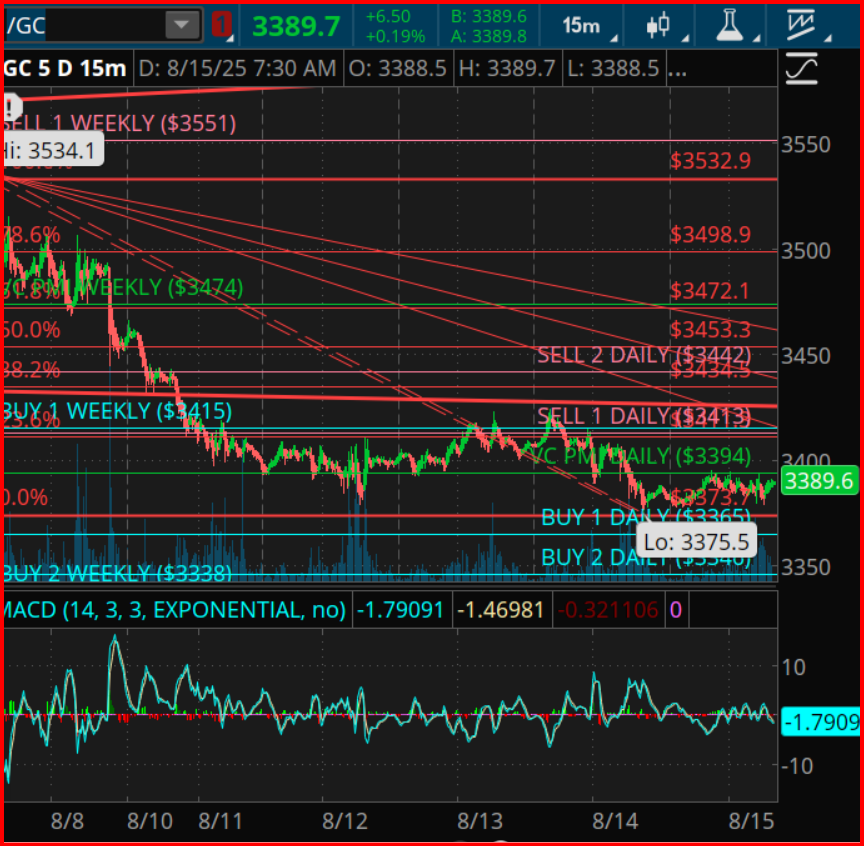
Task: Click the green 3389.6 current price tag
Action: click(819, 481)
